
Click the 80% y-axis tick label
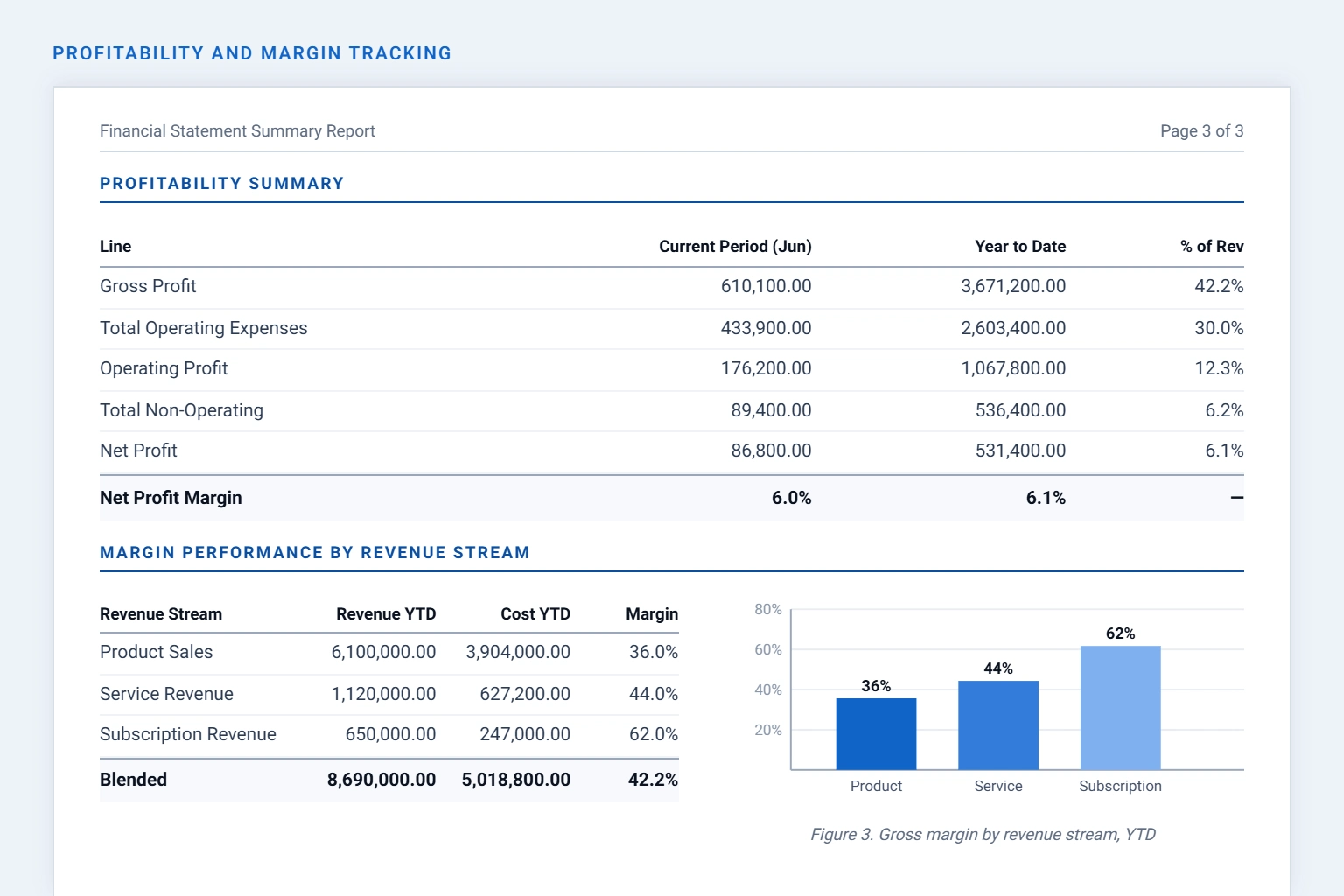pos(768,609)
